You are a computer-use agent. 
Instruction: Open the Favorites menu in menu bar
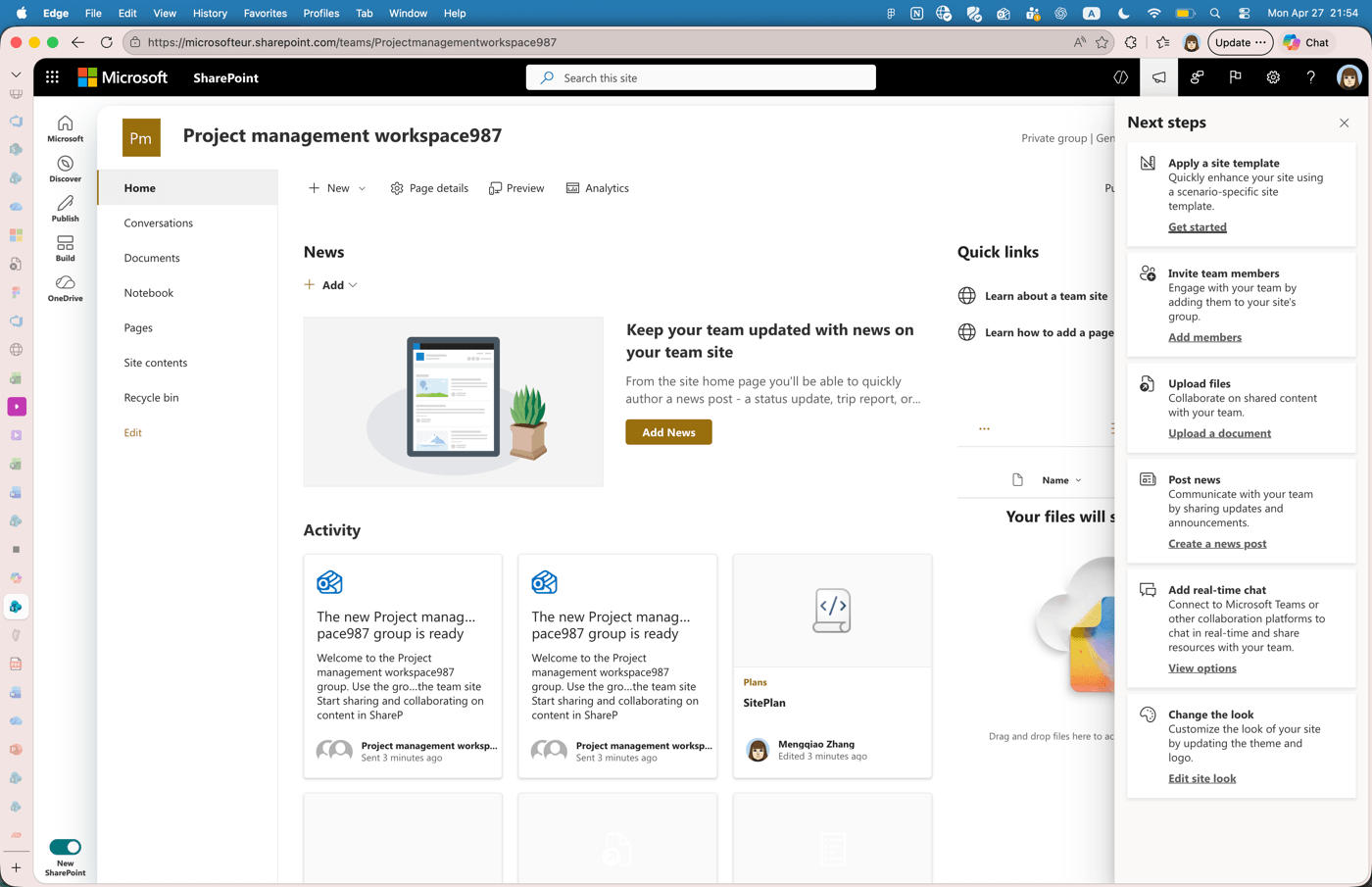[266, 13]
